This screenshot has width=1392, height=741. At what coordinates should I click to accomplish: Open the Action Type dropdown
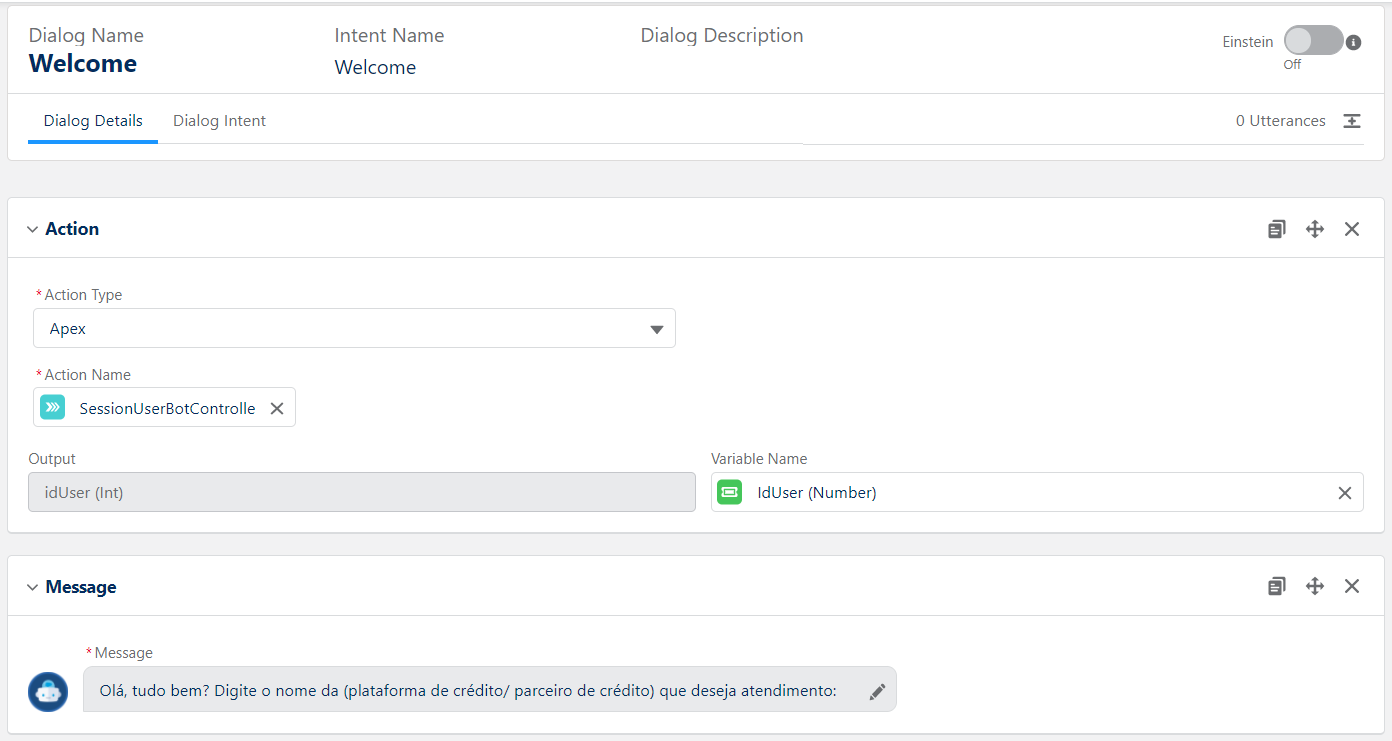(x=355, y=328)
